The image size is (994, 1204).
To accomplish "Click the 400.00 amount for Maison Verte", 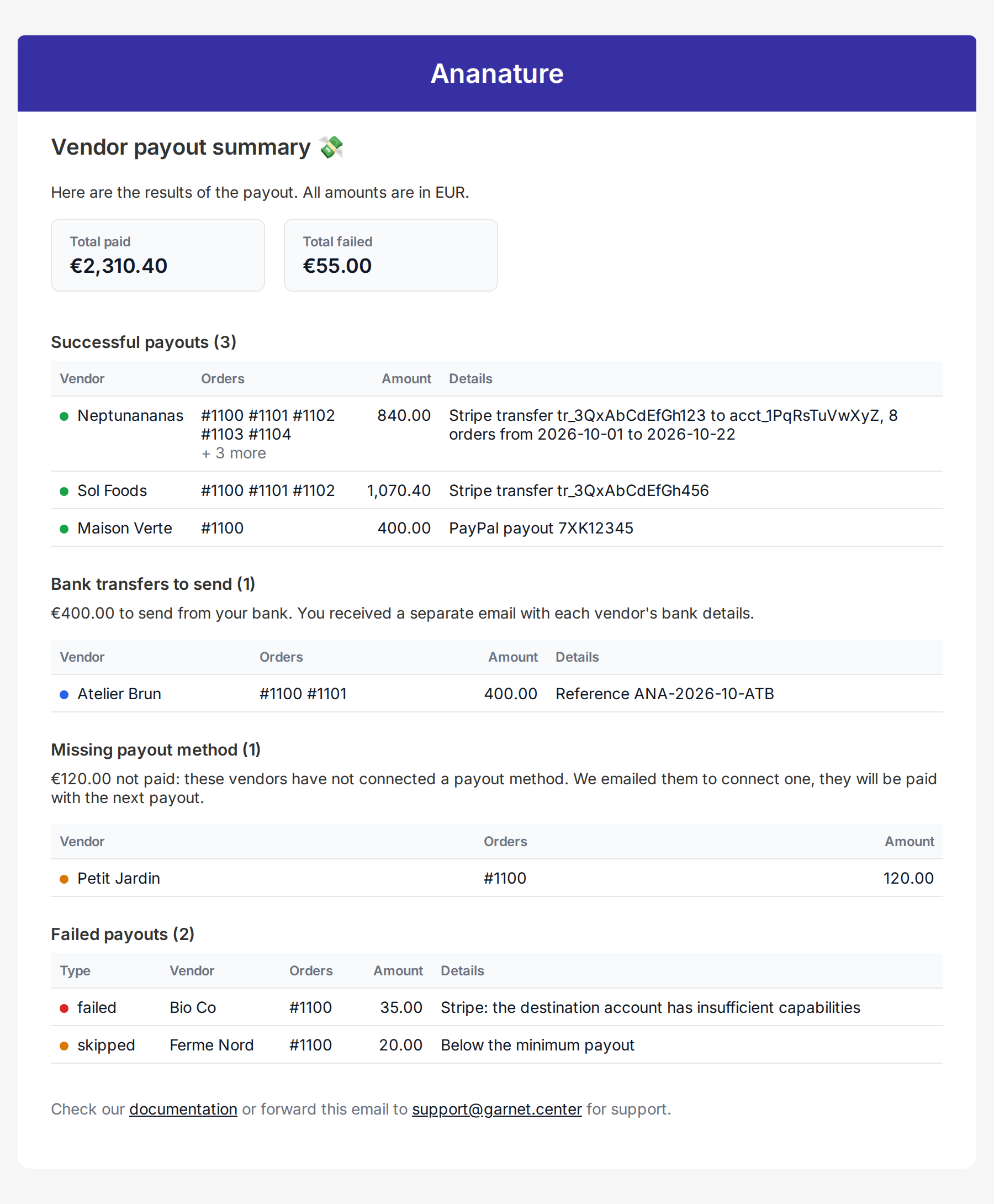I will [x=404, y=528].
